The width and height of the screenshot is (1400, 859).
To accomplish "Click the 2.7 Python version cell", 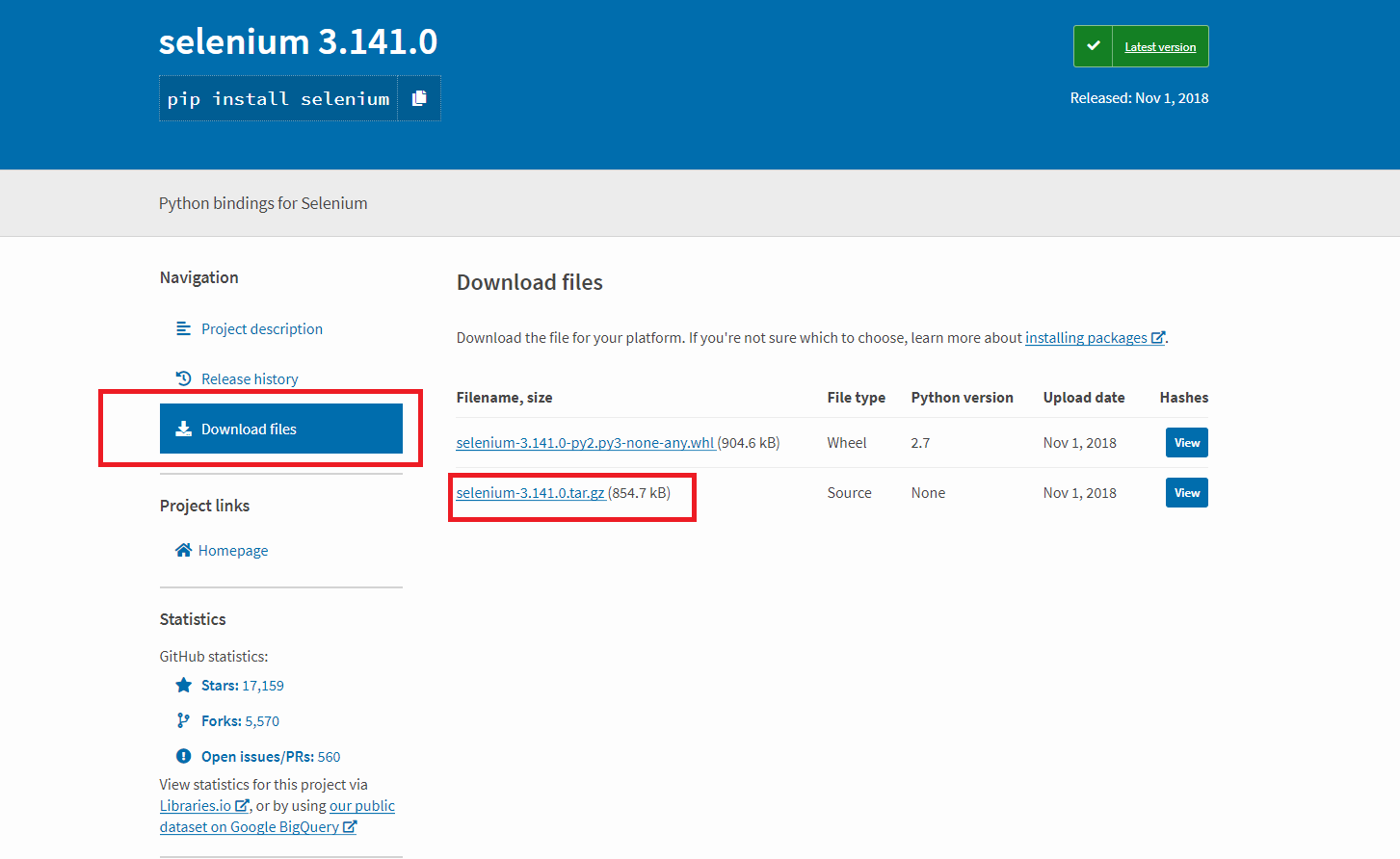I will pyautogui.click(x=920, y=442).
